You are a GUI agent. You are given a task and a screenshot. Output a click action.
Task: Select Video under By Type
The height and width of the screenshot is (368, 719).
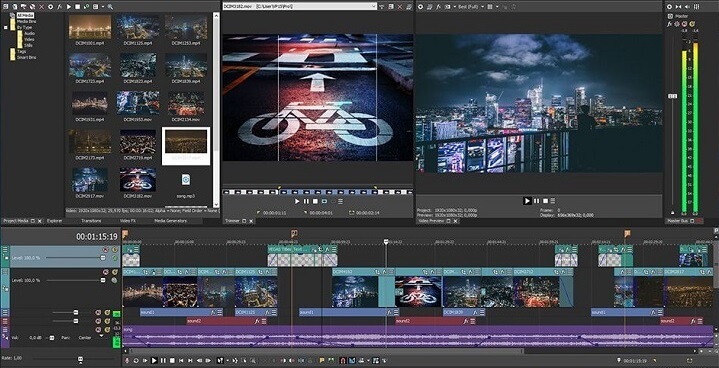pyautogui.click(x=28, y=39)
